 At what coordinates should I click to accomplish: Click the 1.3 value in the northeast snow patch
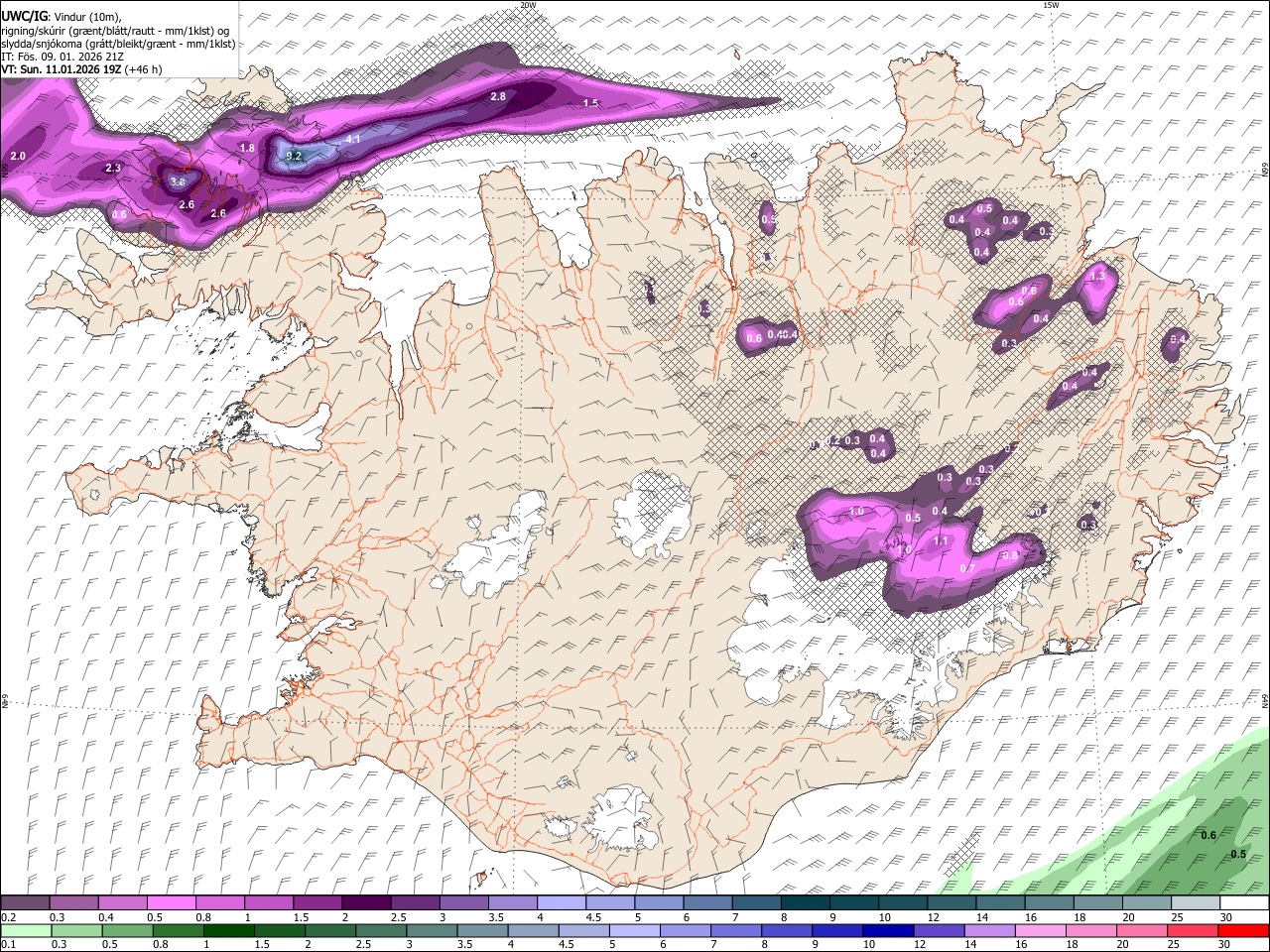(x=1097, y=278)
